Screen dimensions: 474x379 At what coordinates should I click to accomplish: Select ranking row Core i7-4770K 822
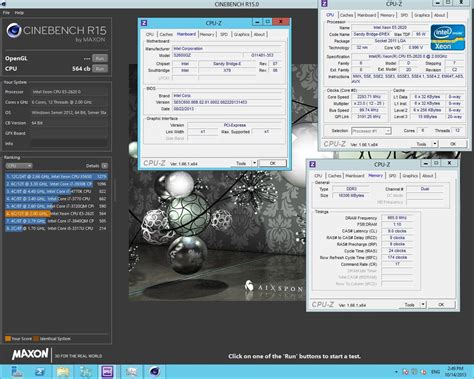(56, 191)
